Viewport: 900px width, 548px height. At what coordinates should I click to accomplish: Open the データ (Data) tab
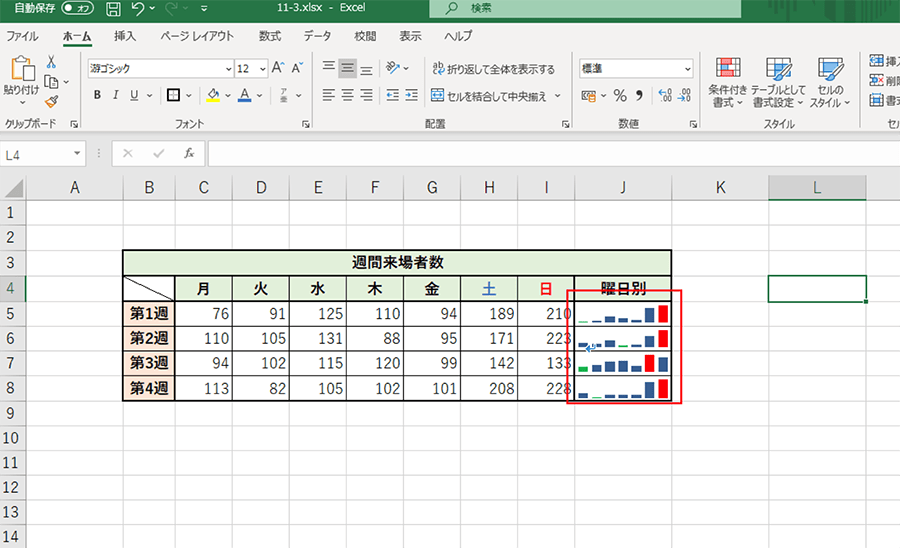pyautogui.click(x=317, y=36)
